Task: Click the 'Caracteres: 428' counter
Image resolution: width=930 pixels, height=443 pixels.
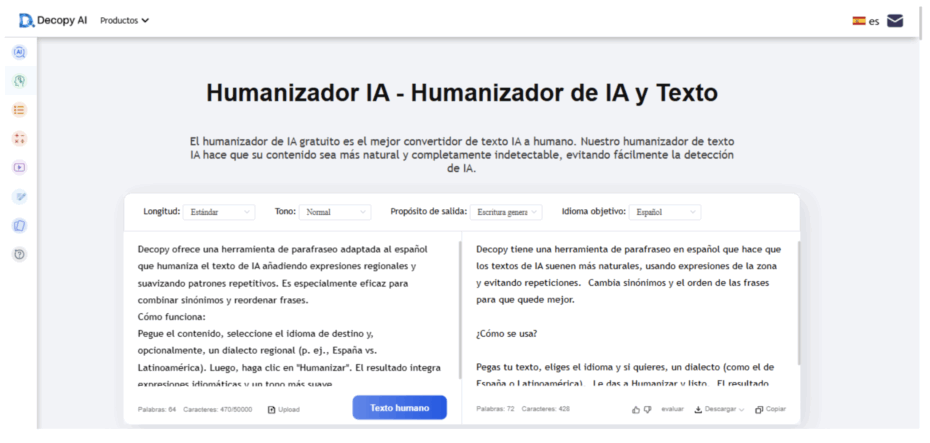Action: coord(546,409)
